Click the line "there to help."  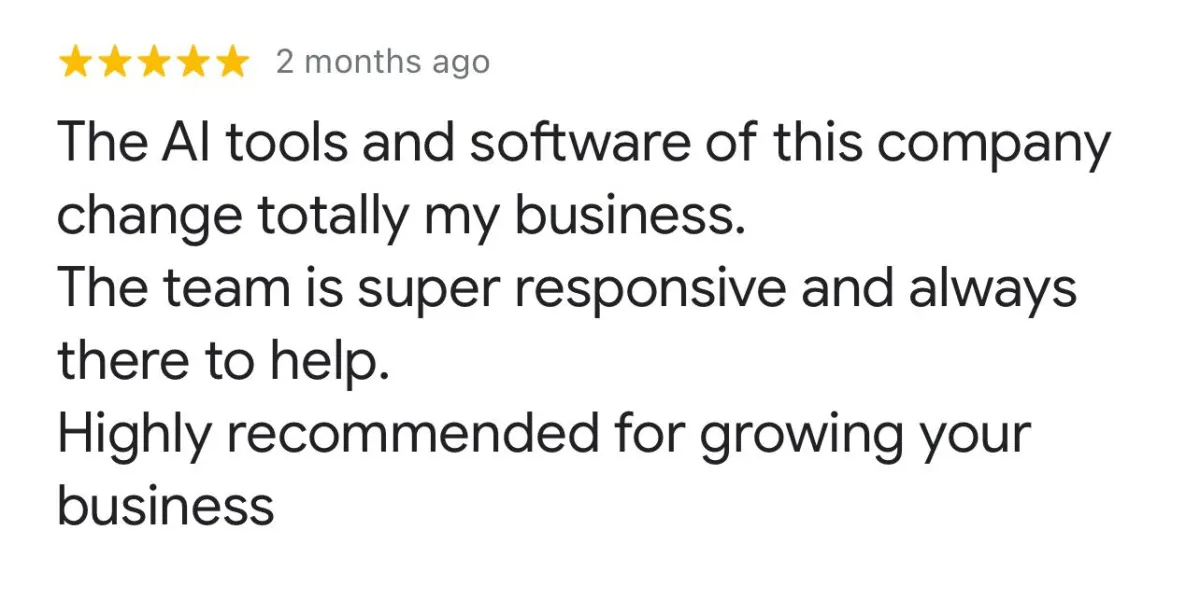click(x=222, y=362)
